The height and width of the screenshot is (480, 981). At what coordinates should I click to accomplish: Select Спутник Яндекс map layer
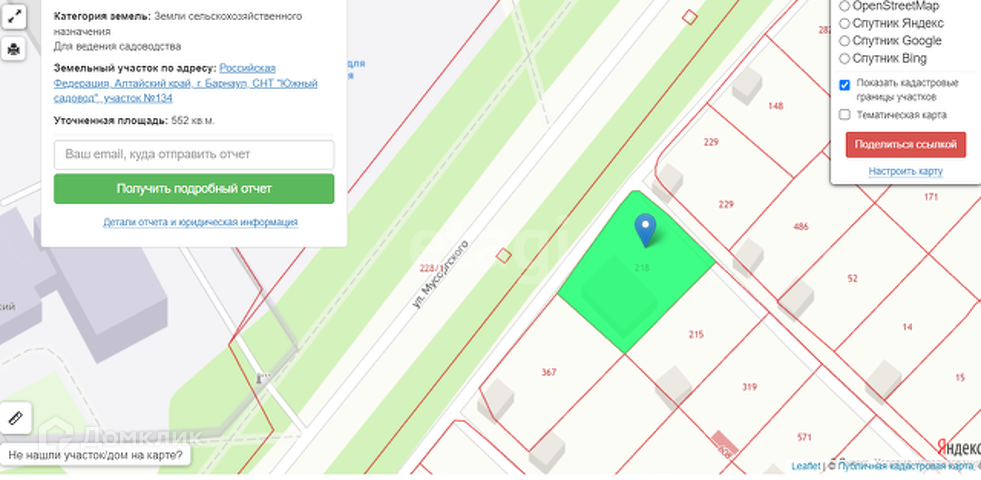pyautogui.click(x=844, y=24)
